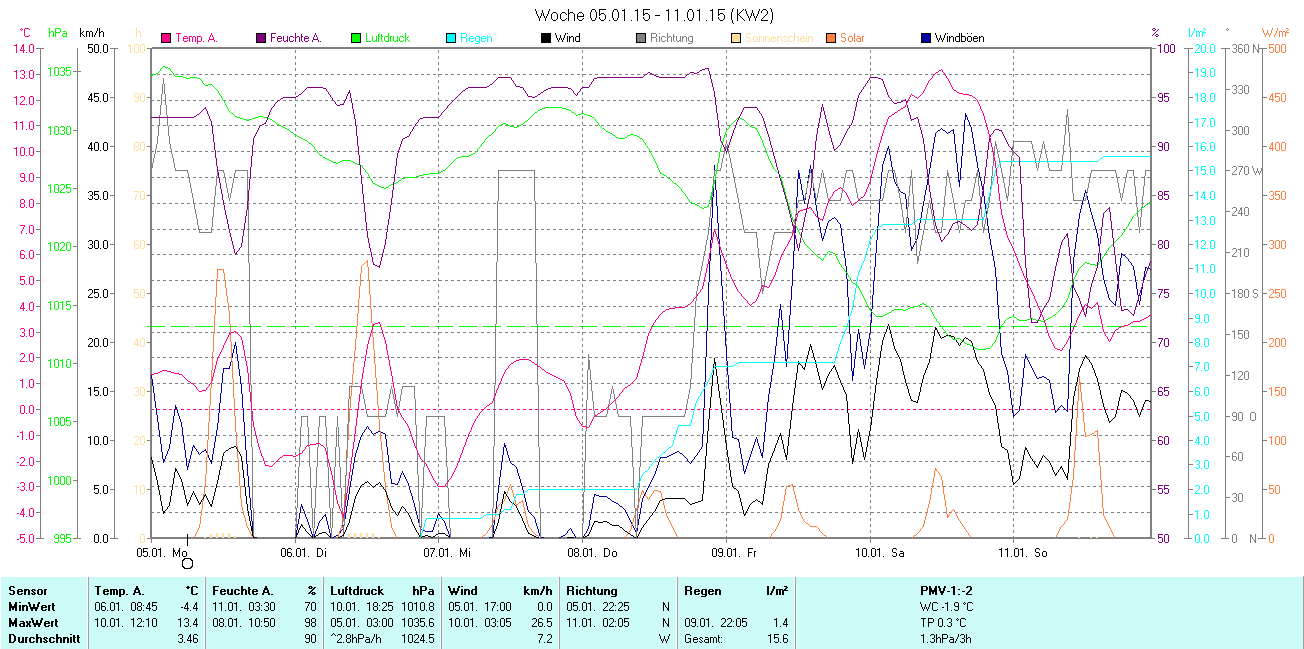Click the gray Richtung legend swatch
Screen dimensions: 1304x649
click(640, 39)
